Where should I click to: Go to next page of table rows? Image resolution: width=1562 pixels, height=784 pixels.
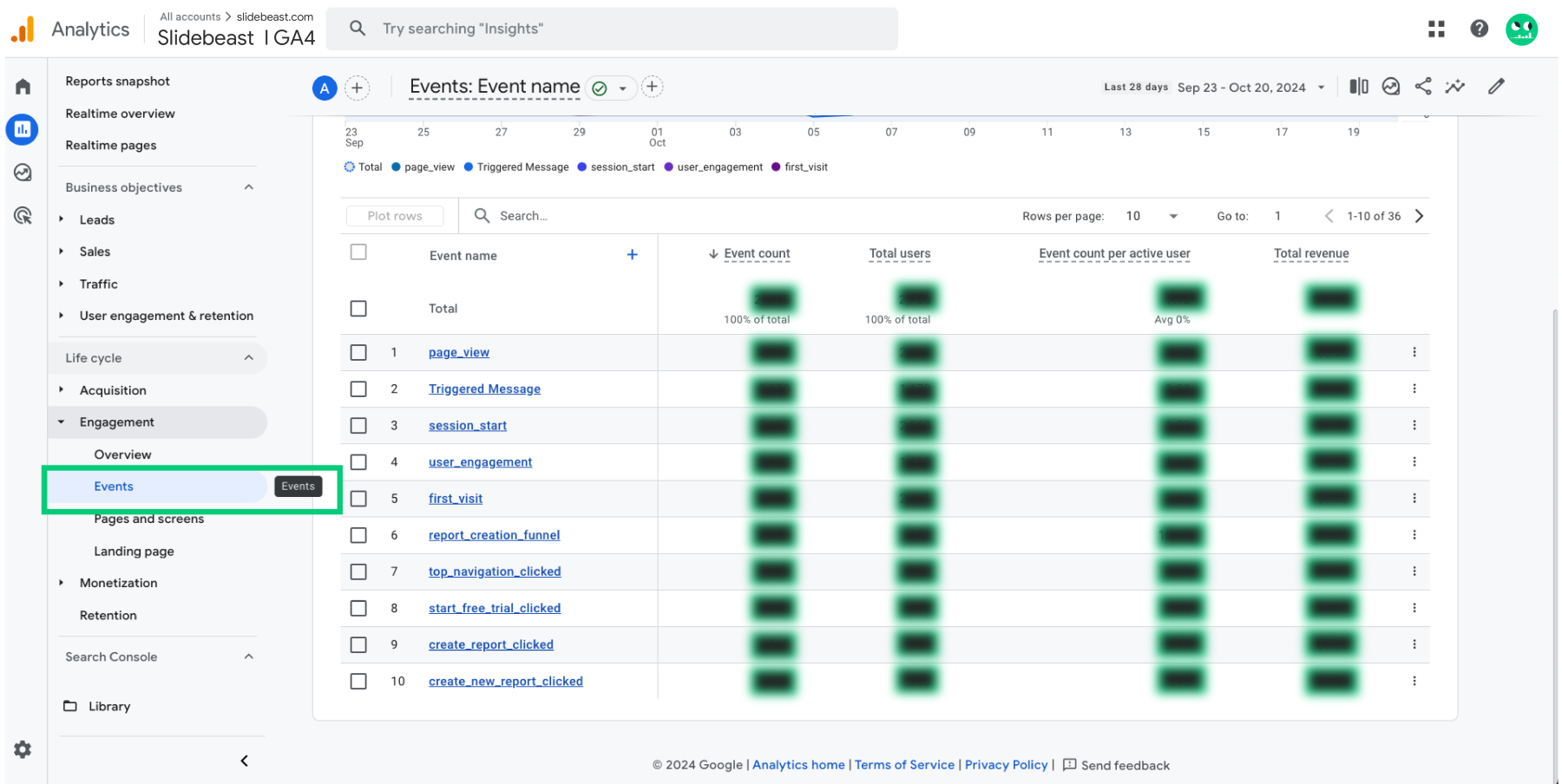pyautogui.click(x=1420, y=216)
